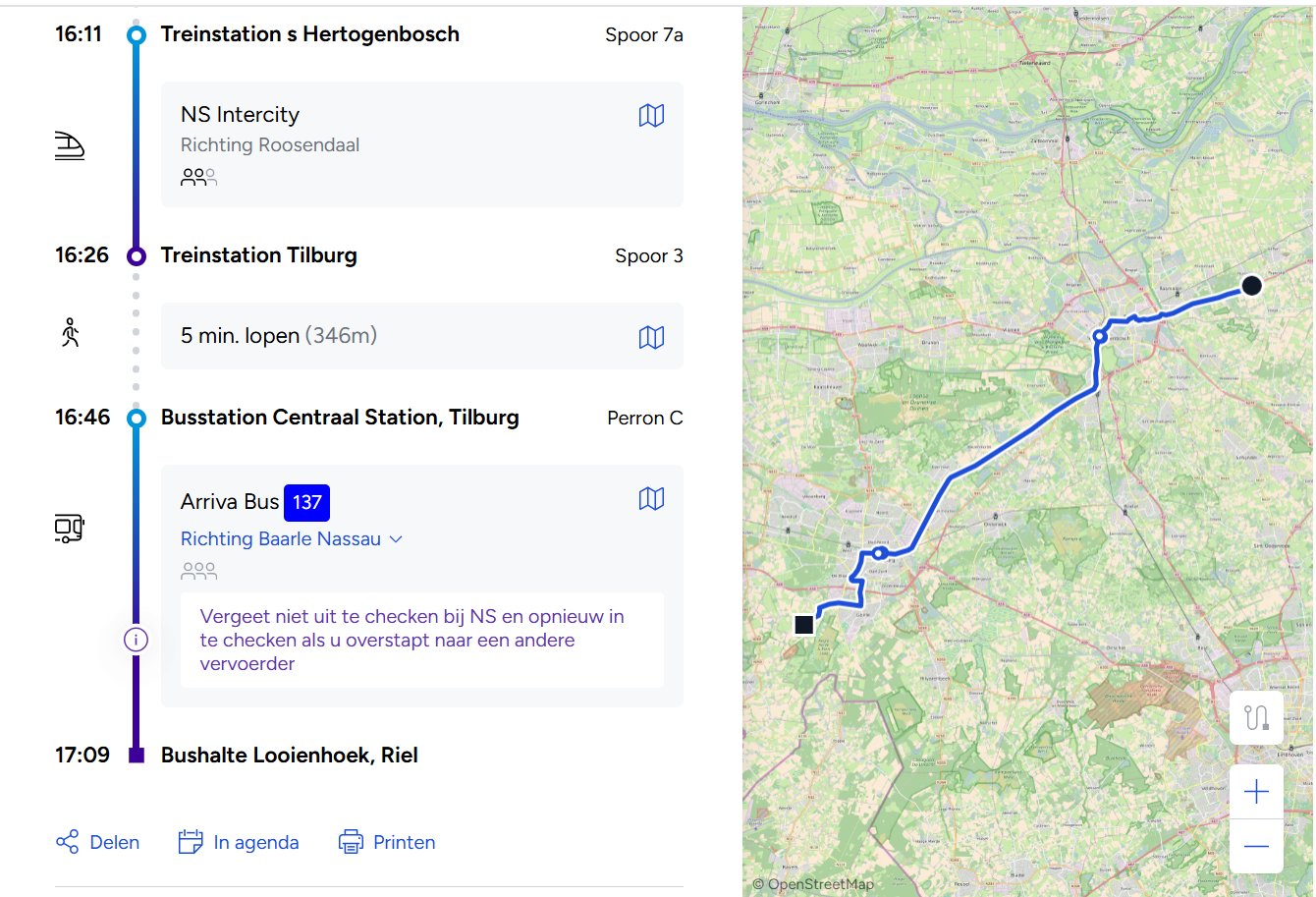Click the 16:26 arrival time
This screenshot has width=1316, height=897.
tap(82, 255)
